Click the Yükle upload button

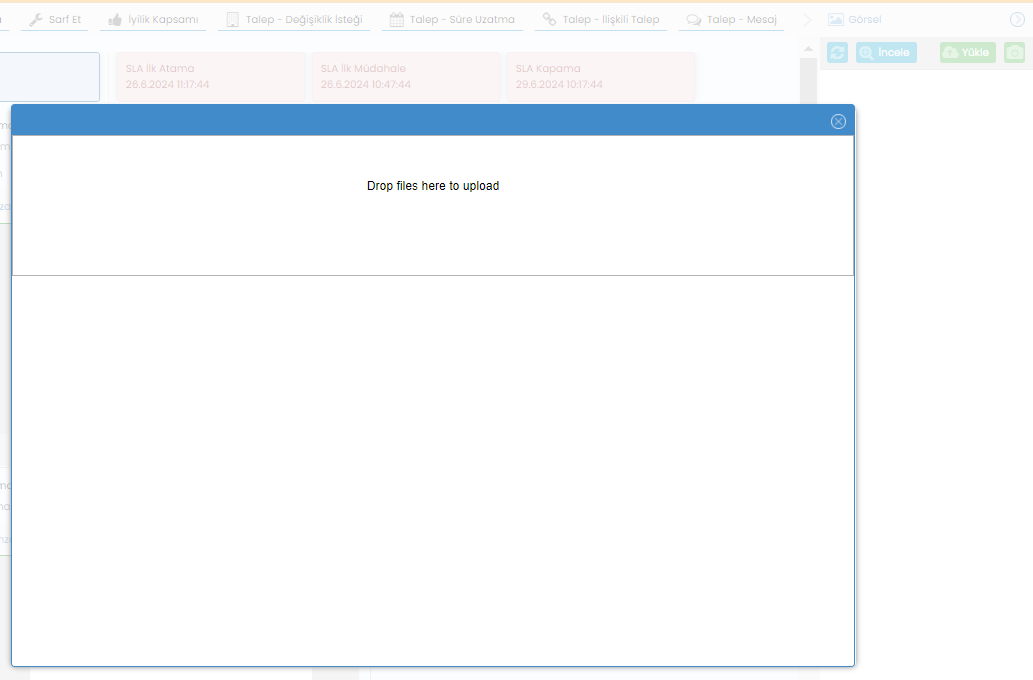(x=968, y=52)
